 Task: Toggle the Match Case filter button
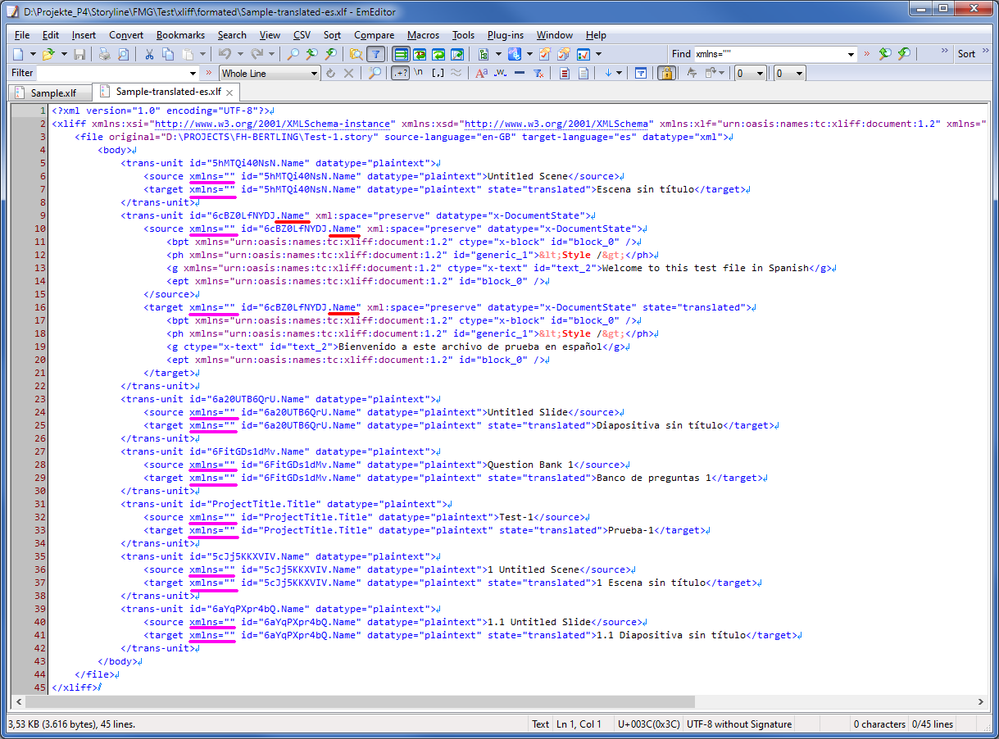tap(481, 73)
